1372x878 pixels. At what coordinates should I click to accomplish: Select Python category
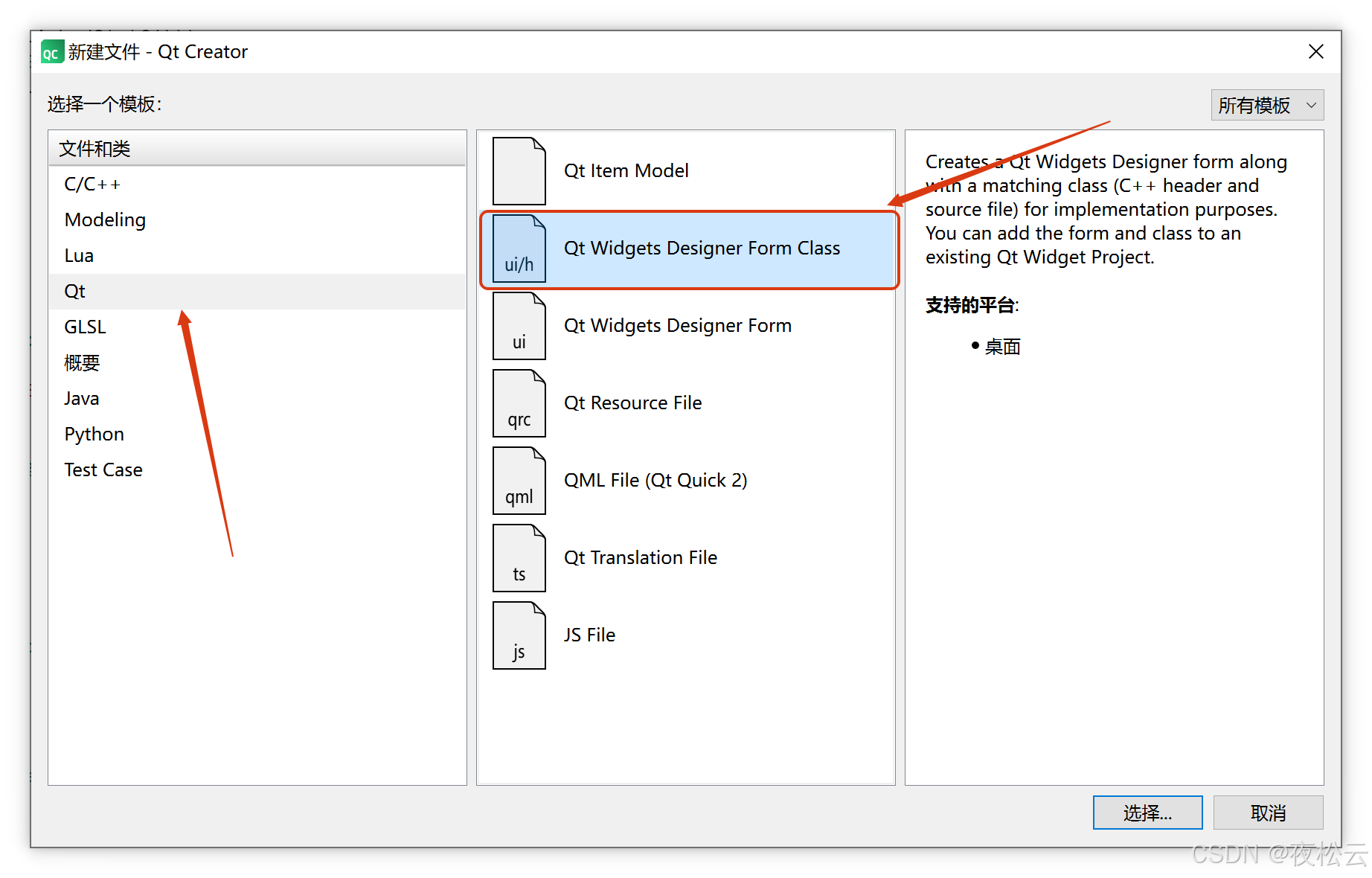click(257, 434)
